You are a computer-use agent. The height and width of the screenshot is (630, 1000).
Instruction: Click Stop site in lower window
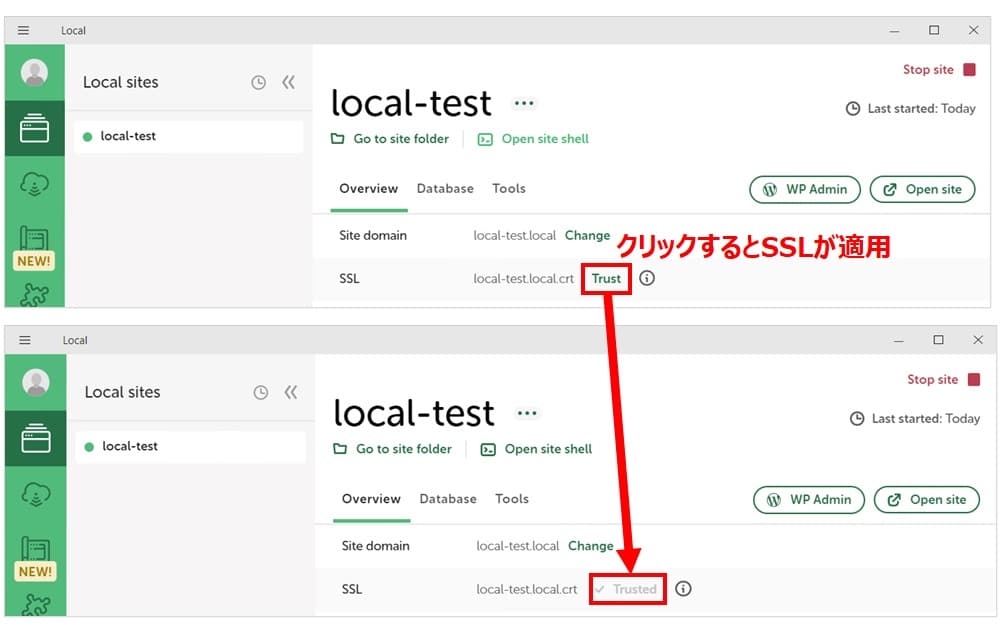(943, 379)
